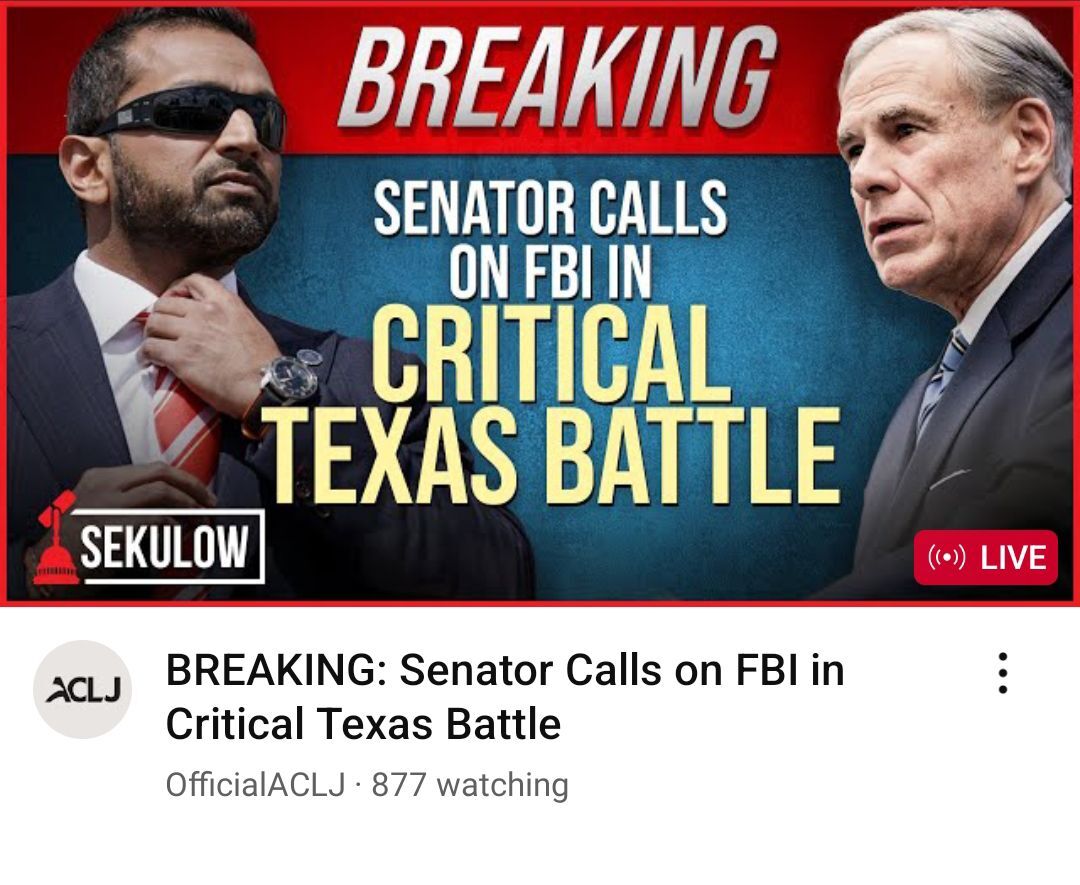
Task: Click the broadcast signal icon in LIVE badge
Action: pos(947,557)
